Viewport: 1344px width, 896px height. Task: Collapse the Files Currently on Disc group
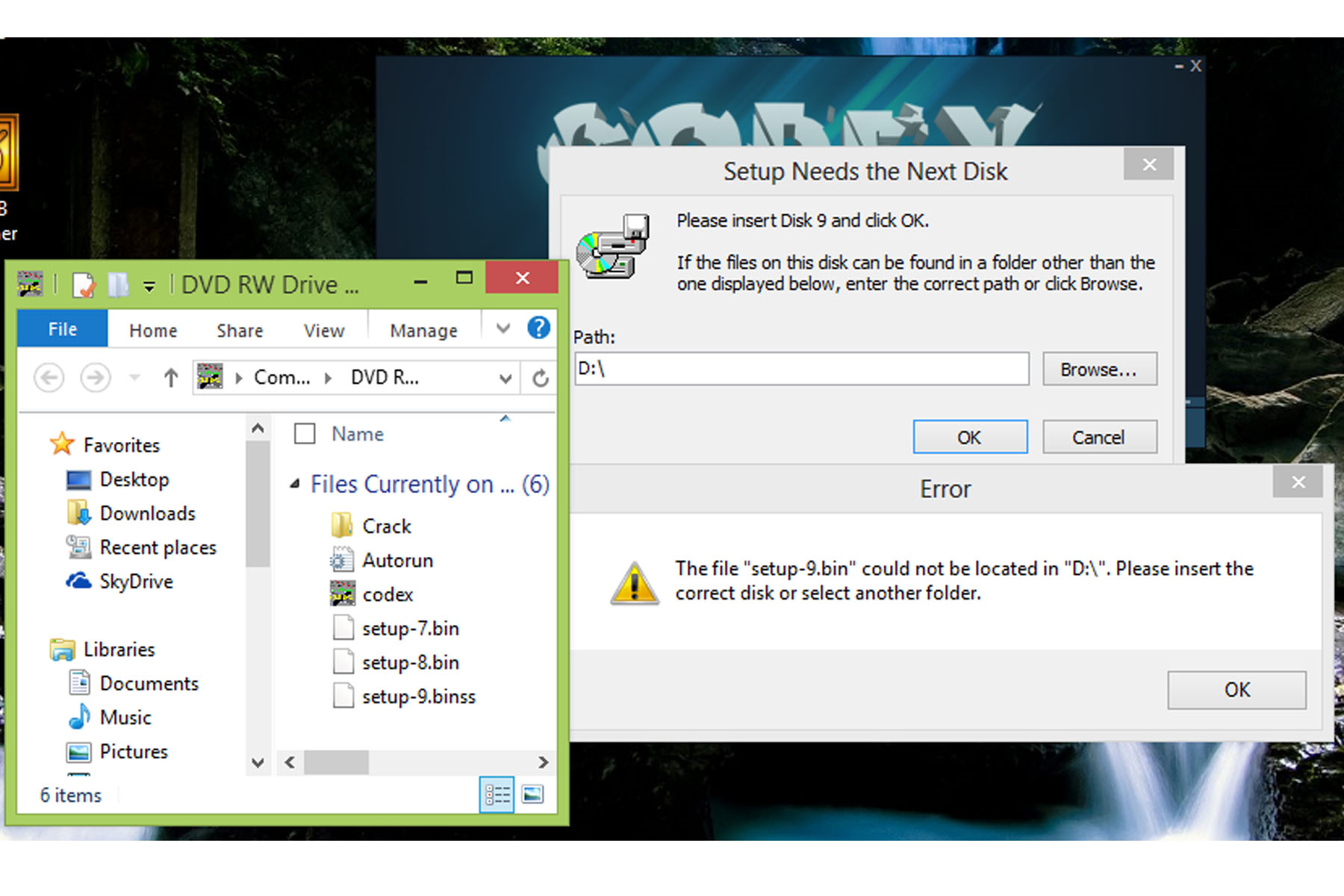295,485
